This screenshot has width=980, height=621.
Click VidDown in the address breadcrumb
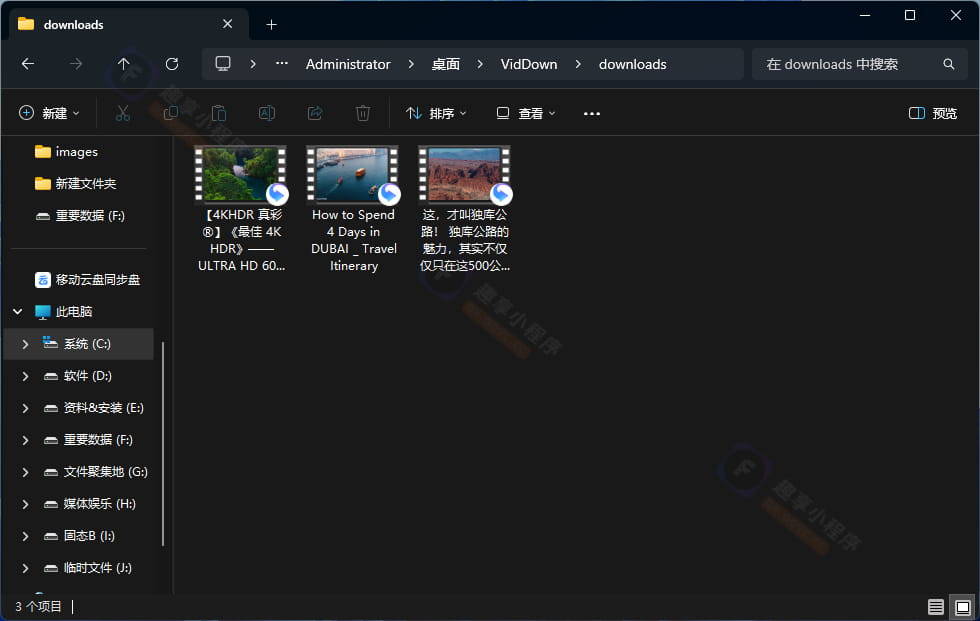[529, 64]
